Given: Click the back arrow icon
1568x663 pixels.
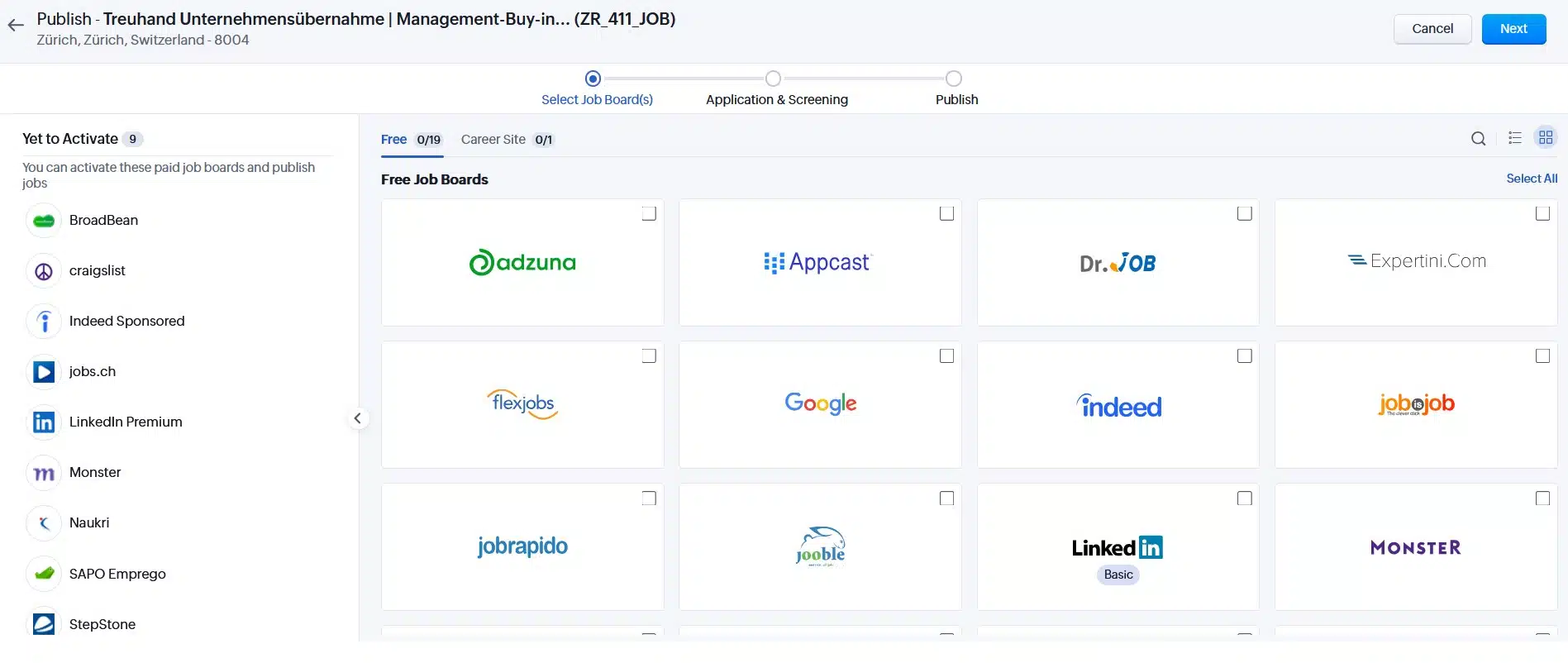Looking at the screenshot, I should [16, 26].
